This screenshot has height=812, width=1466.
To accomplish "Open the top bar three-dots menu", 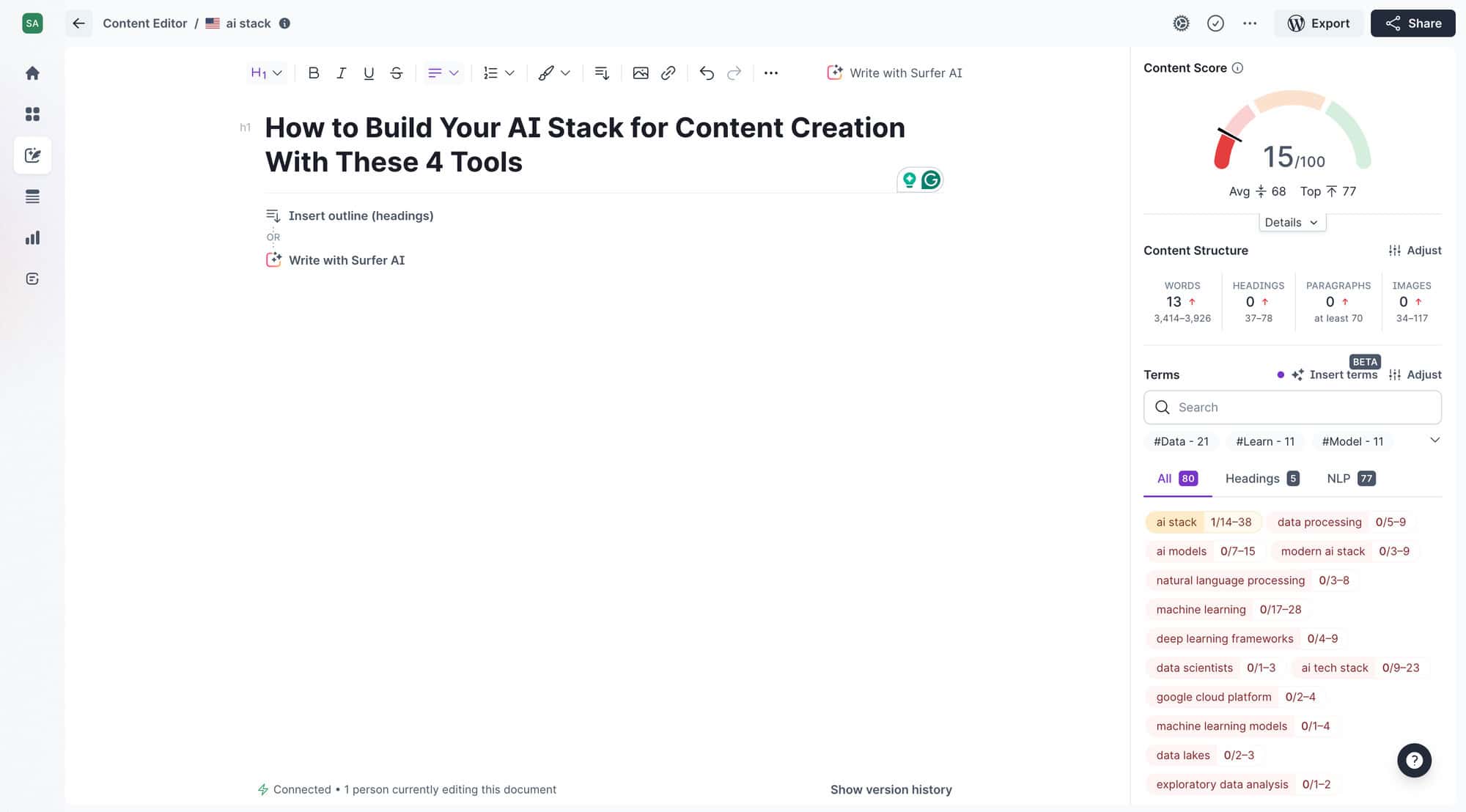I will [1250, 23].
